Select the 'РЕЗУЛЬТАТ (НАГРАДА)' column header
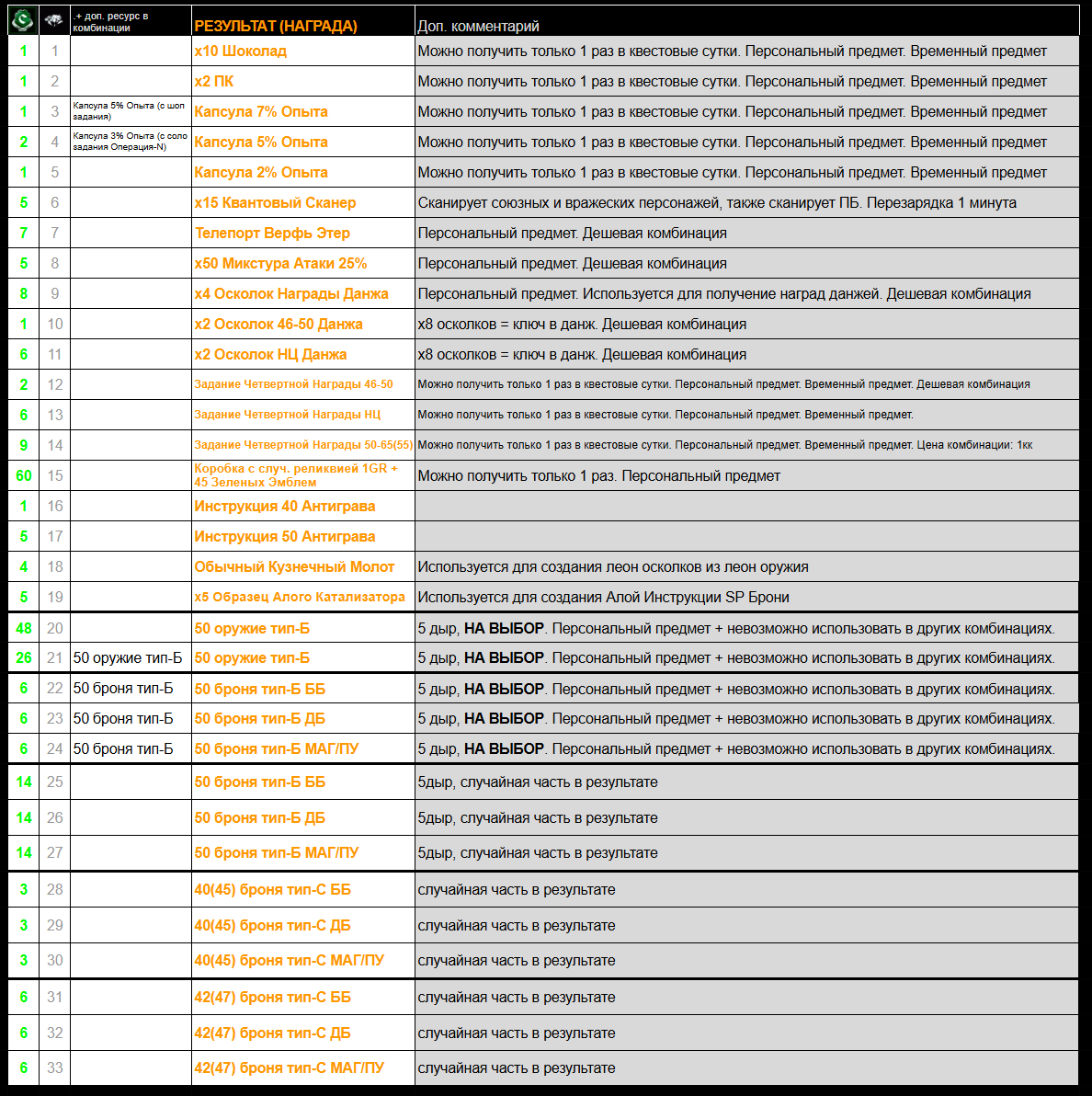 click(x=276, y=26)
